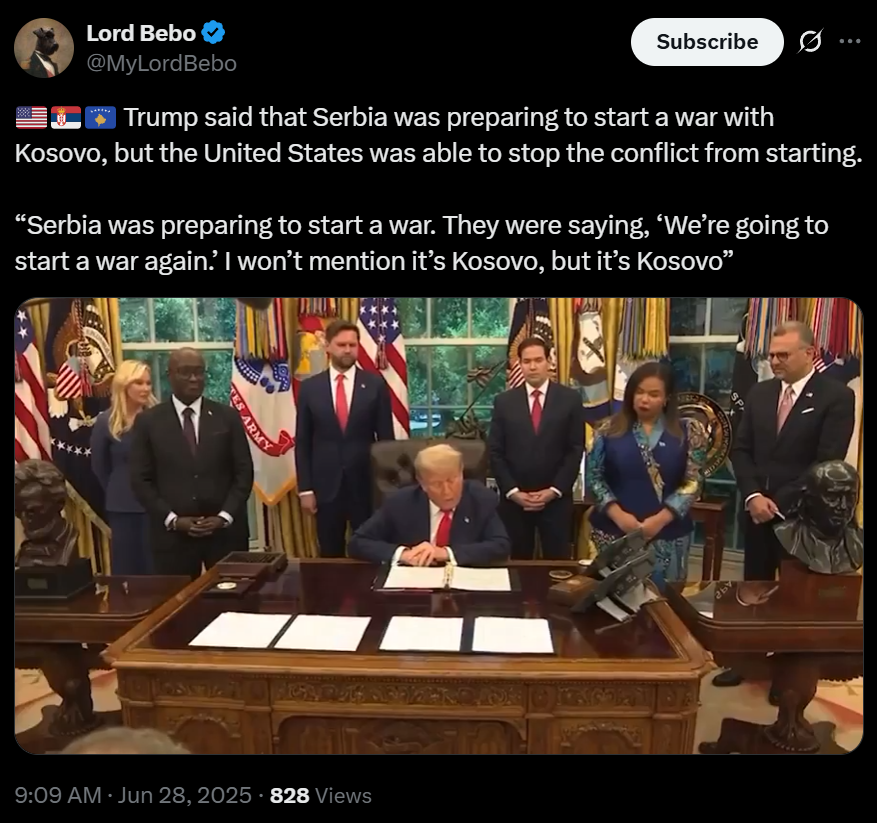
Task: Open the Lord Bebo display name link
Action: coord(141,34)
